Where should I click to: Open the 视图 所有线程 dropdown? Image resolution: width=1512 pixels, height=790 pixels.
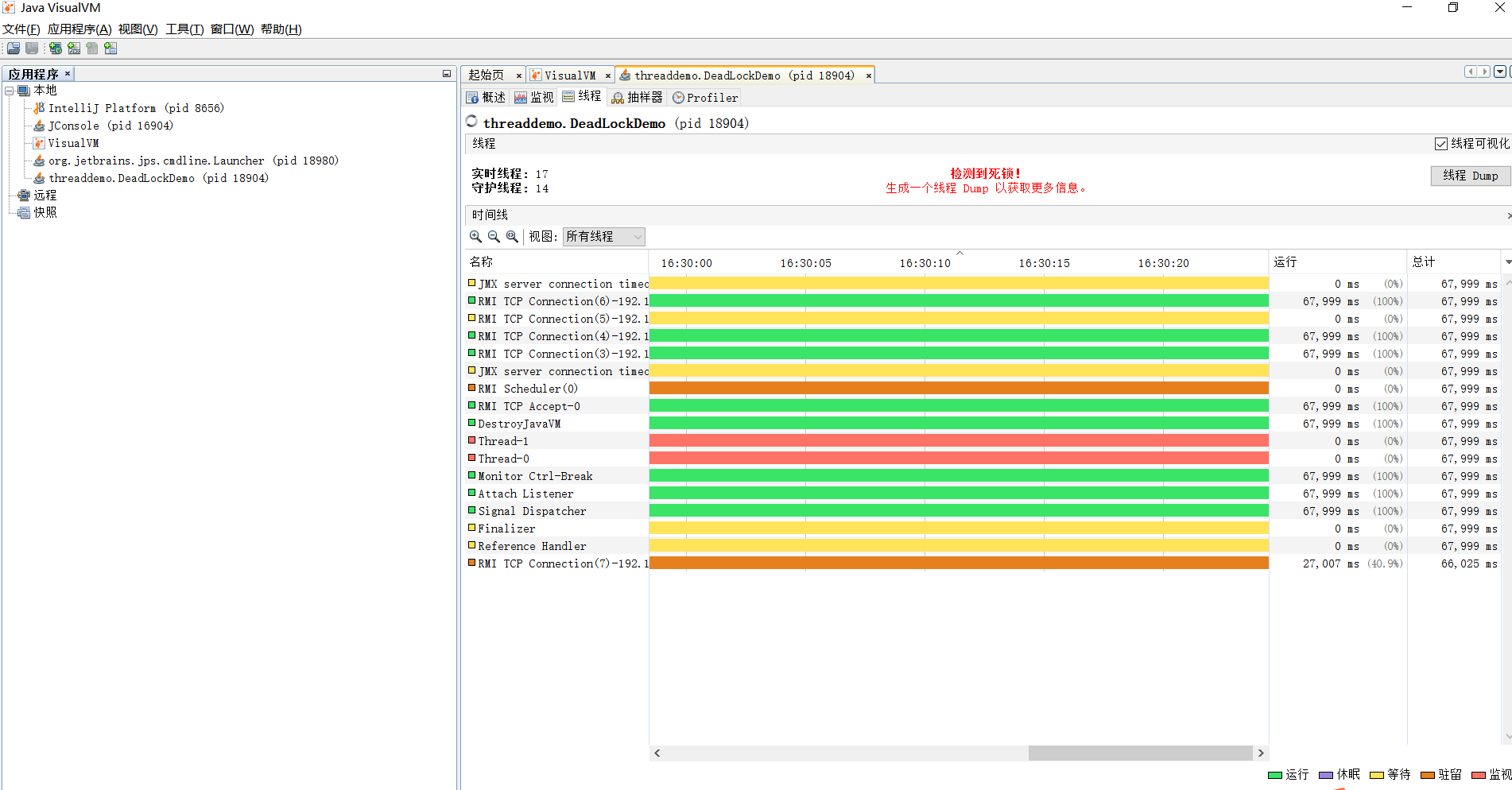coord(604,237)
